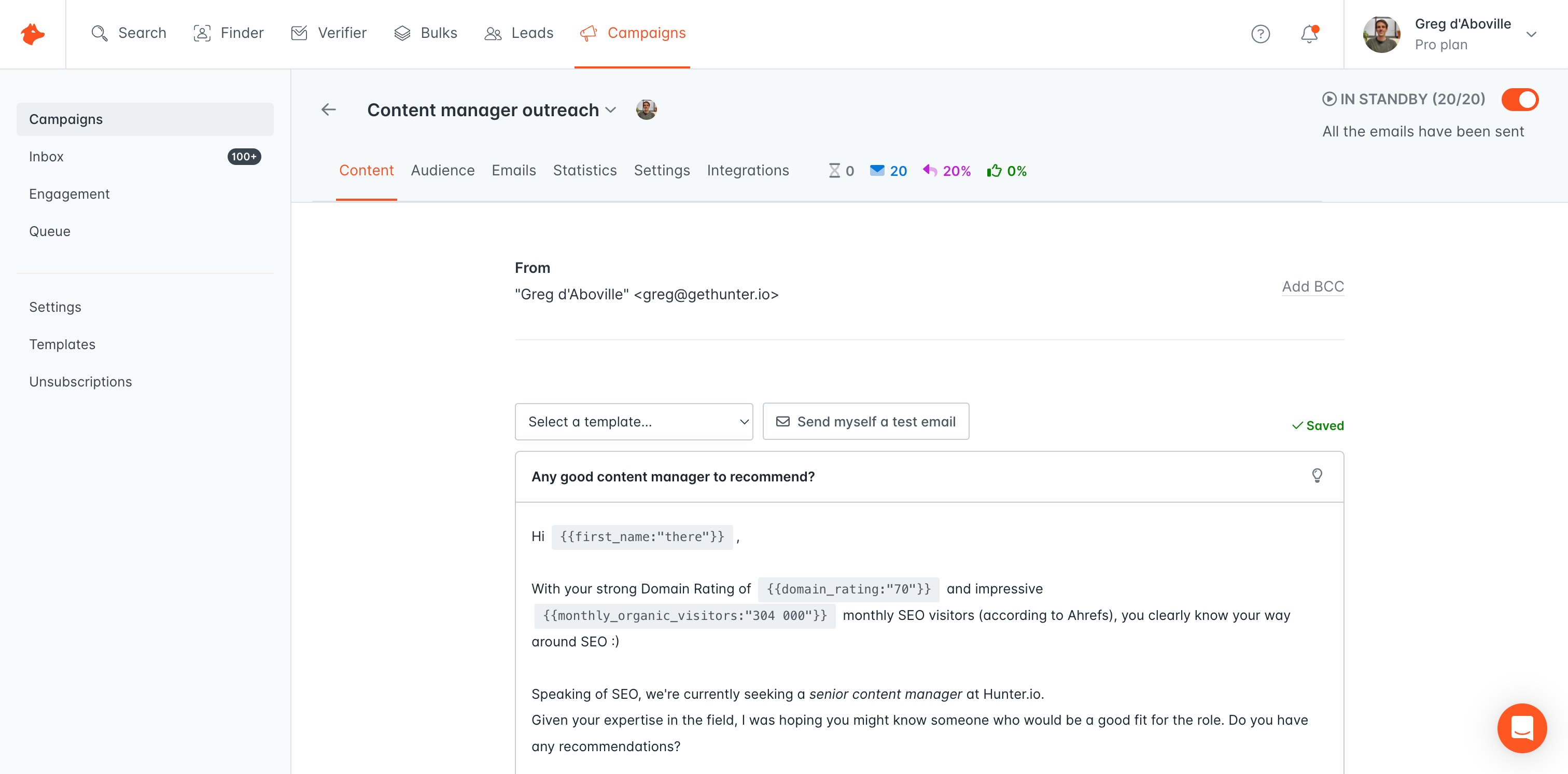1568x774 pixels.
Task: Click the lightbulb icon in subject line
Action: click(1317, 476)
